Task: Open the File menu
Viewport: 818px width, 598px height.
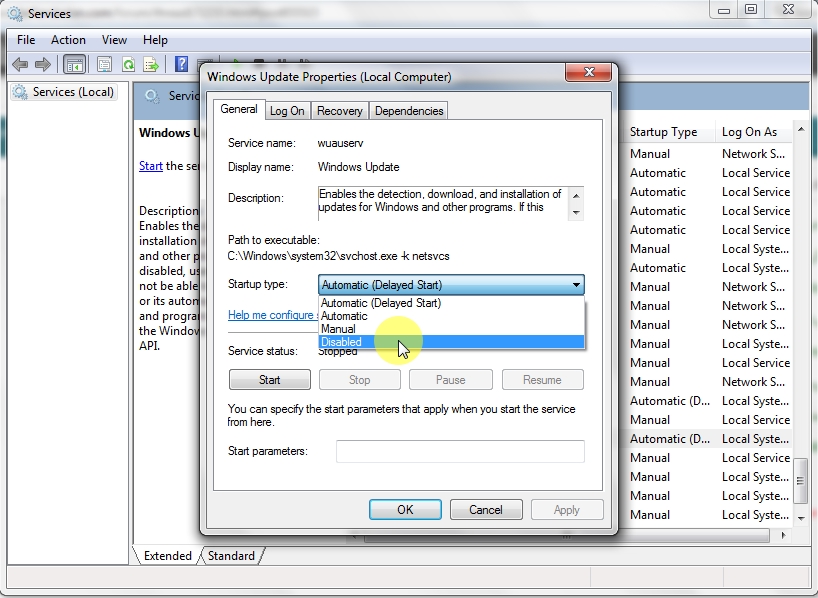Action: (x=26, y=40)
